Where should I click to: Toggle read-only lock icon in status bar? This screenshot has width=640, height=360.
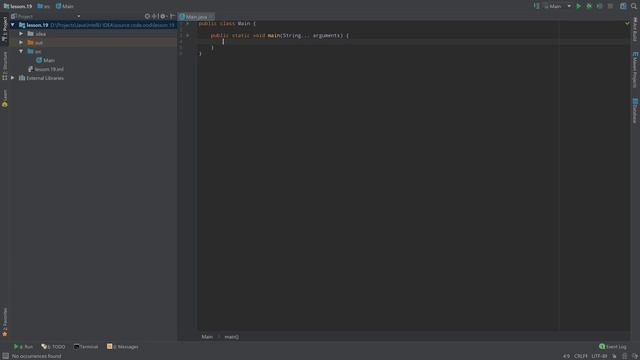tap(614, 356)
